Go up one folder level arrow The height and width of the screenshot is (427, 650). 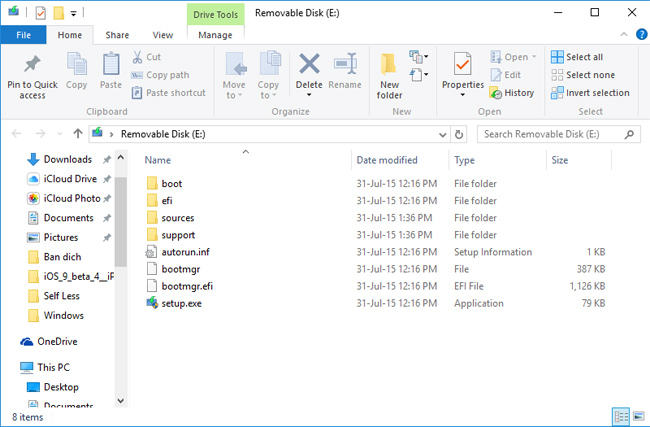click(78, 133)
